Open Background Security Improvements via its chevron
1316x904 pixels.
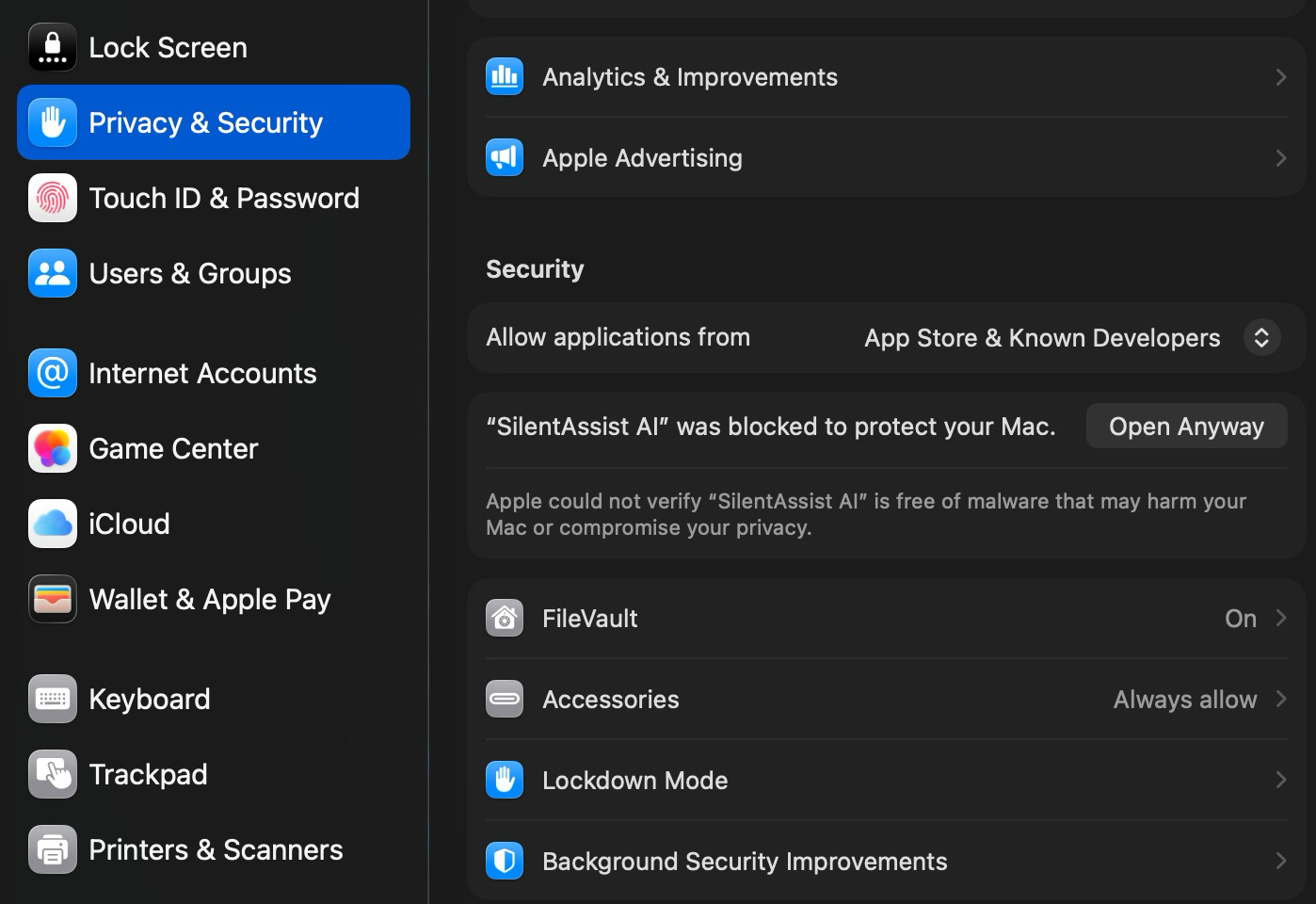point(1280,861)
